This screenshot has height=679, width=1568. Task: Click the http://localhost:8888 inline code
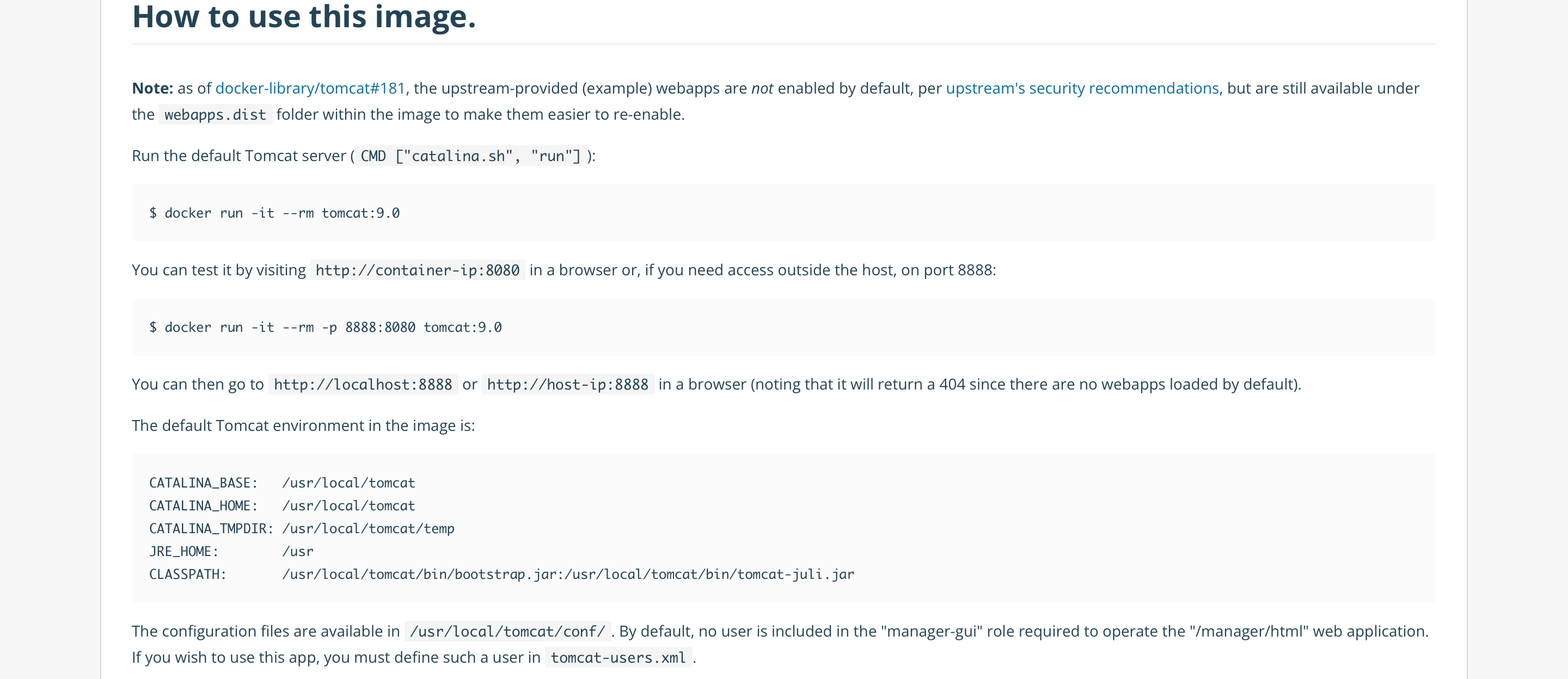click(x=363, y=385)
